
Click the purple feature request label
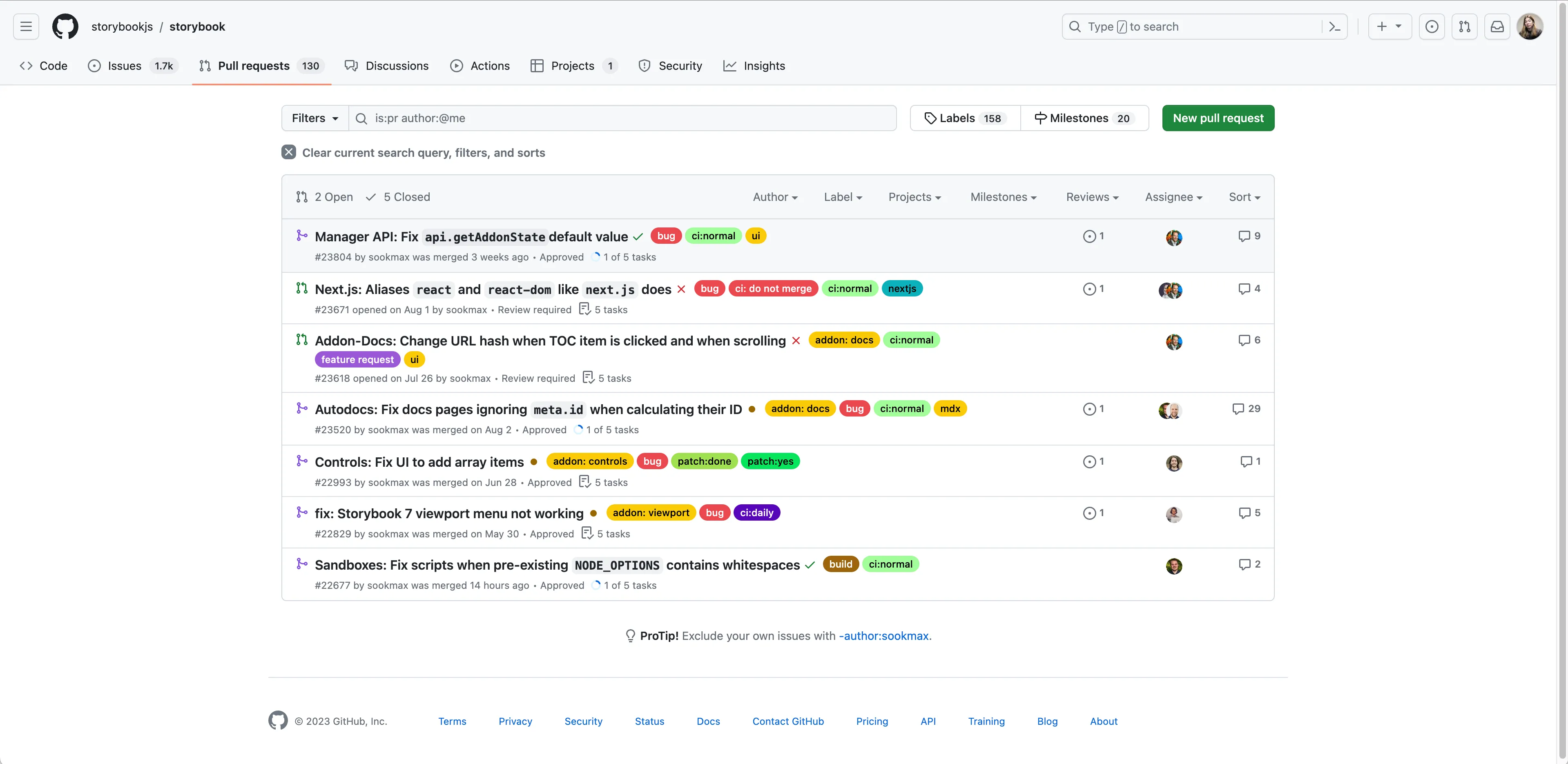[x=357, y=360]
